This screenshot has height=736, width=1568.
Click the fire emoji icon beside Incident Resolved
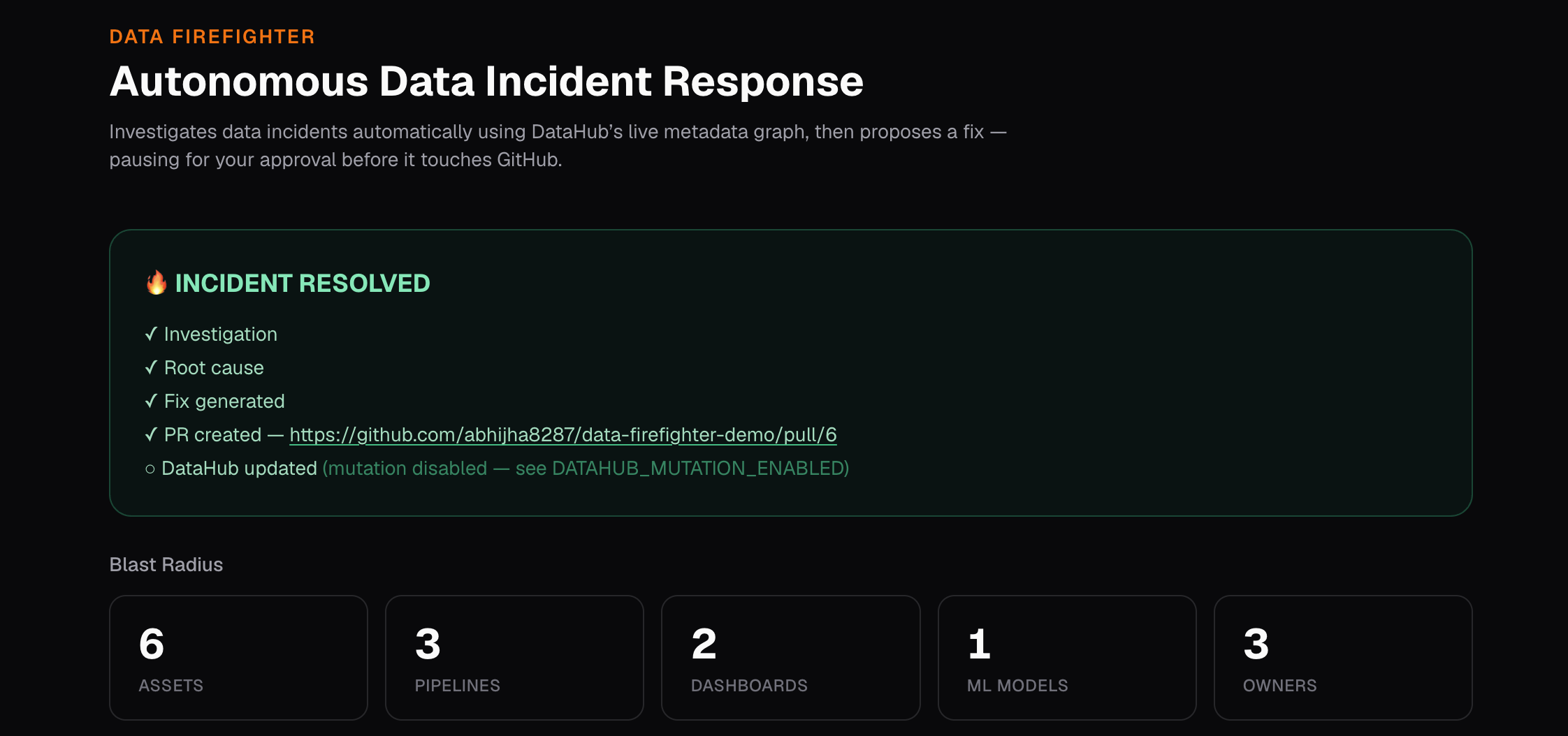(x=157, y=283)
